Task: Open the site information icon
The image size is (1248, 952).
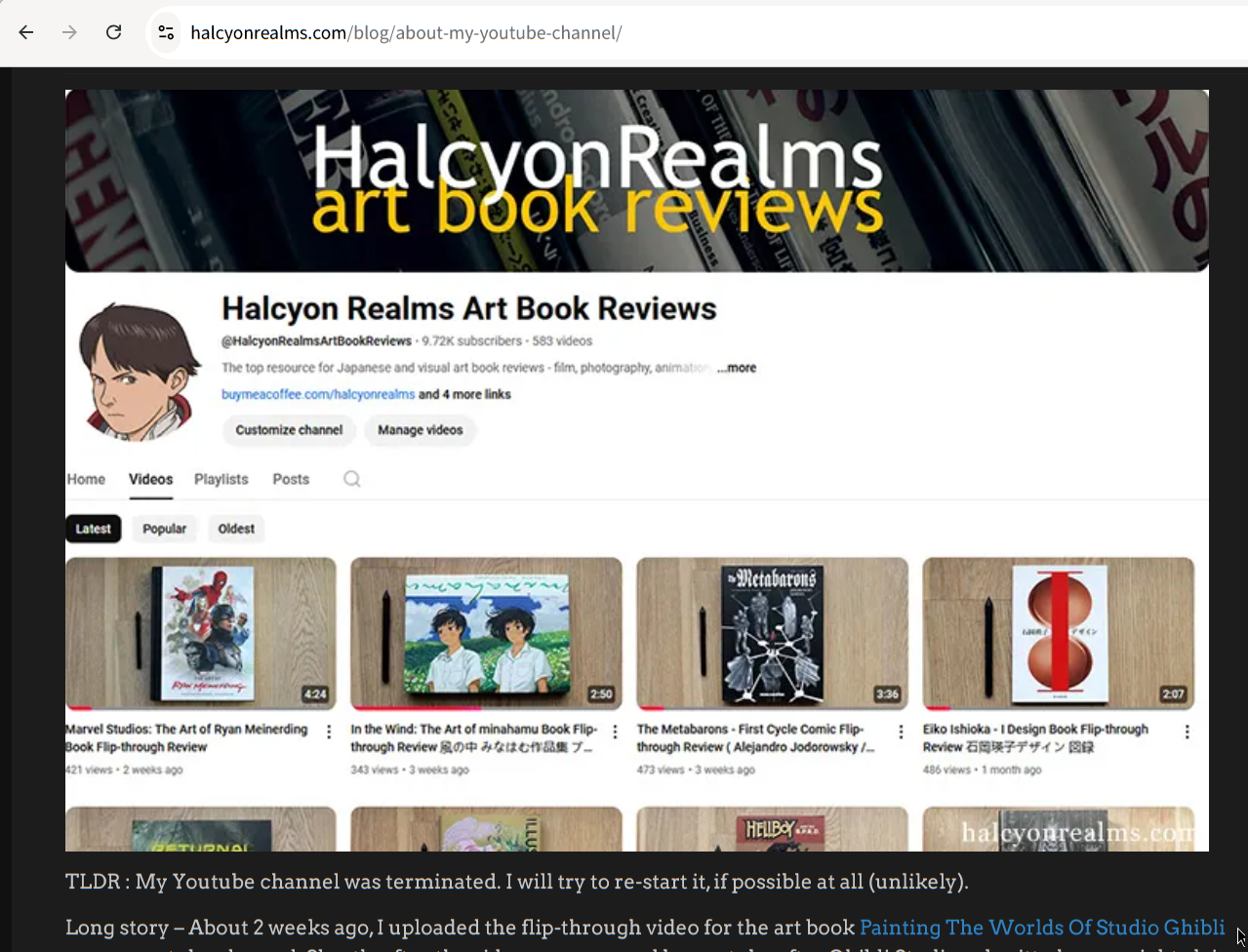Action: 166,32
